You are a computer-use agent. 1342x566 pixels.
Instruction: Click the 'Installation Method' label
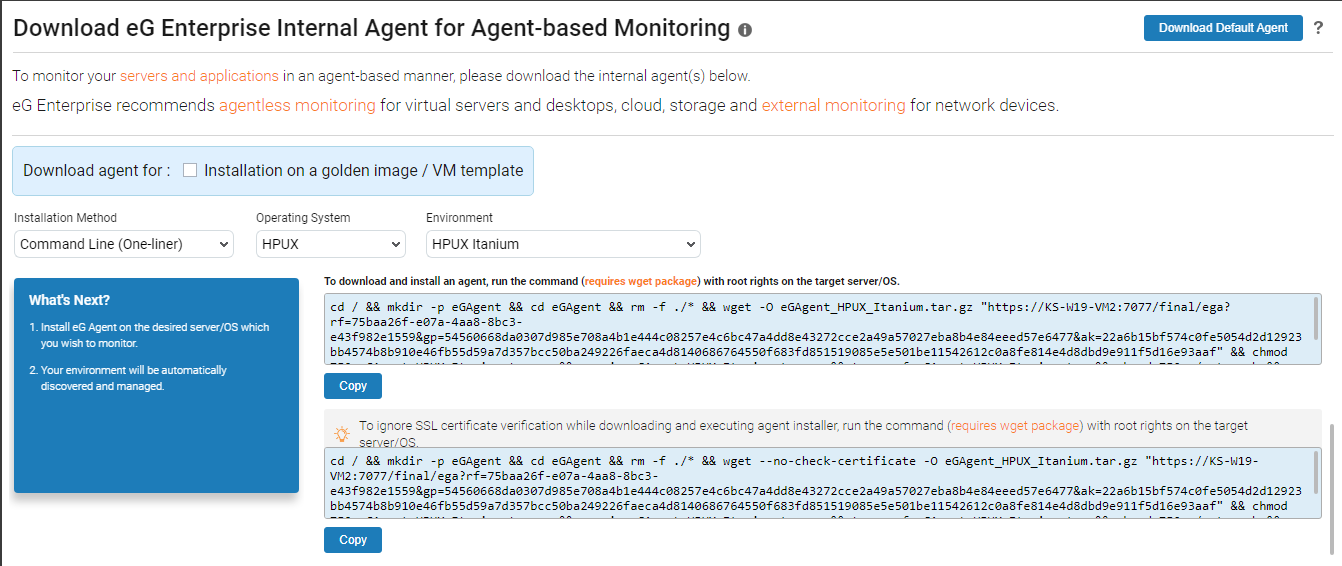click(x=65, y=218)
